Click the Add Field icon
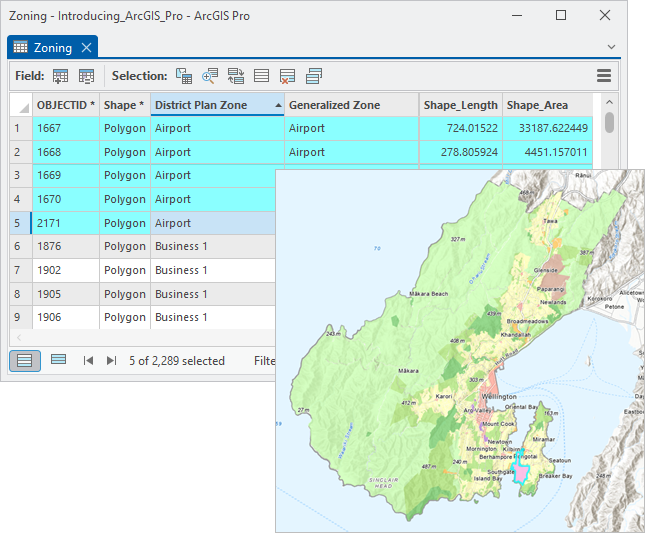This screenshot has height=533, width=645. click(60, 76)
